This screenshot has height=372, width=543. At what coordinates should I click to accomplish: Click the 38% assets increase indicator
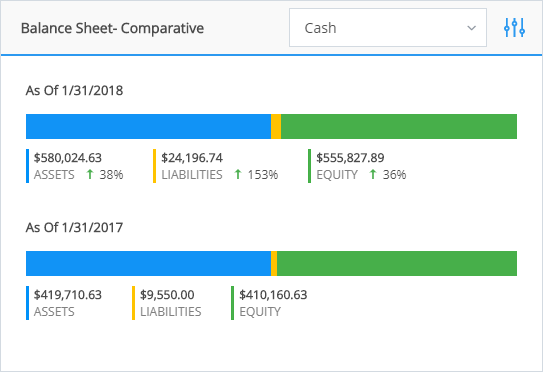pos(105,175)
